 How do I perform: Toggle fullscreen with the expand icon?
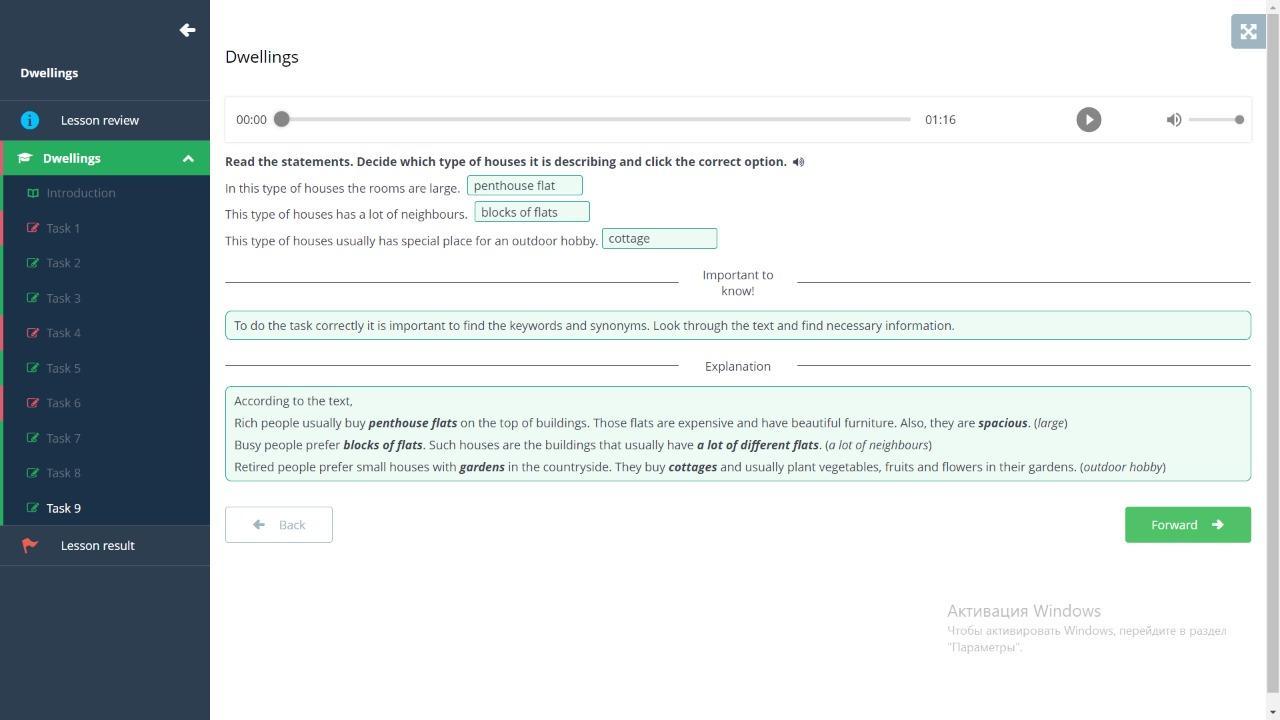click(x=1248, y=32)
